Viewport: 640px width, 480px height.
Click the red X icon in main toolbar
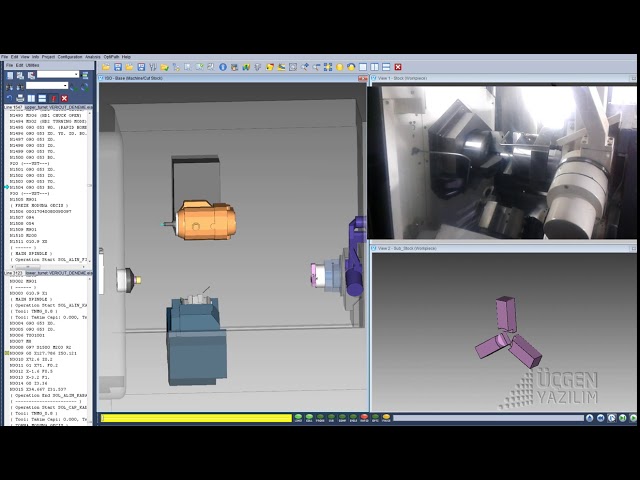coord(398,67)
